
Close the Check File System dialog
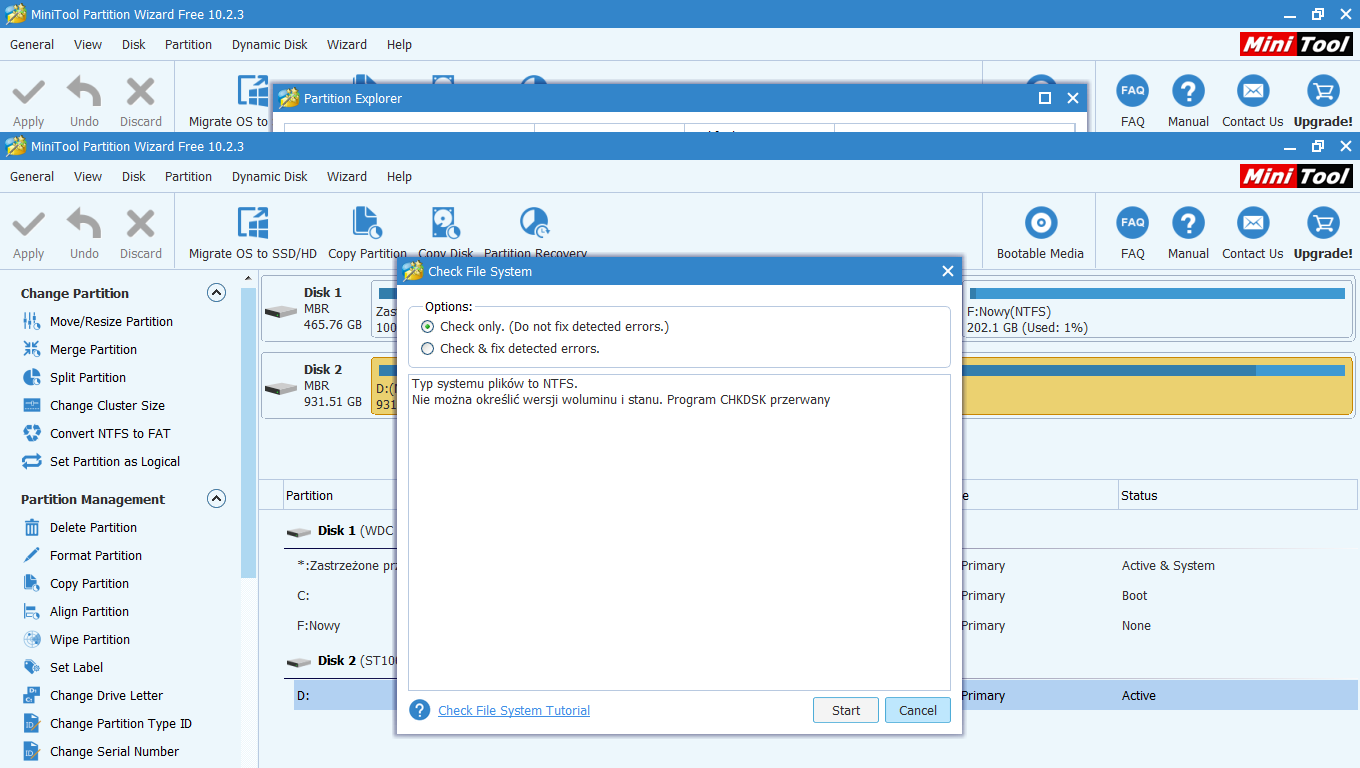(948, 271)
